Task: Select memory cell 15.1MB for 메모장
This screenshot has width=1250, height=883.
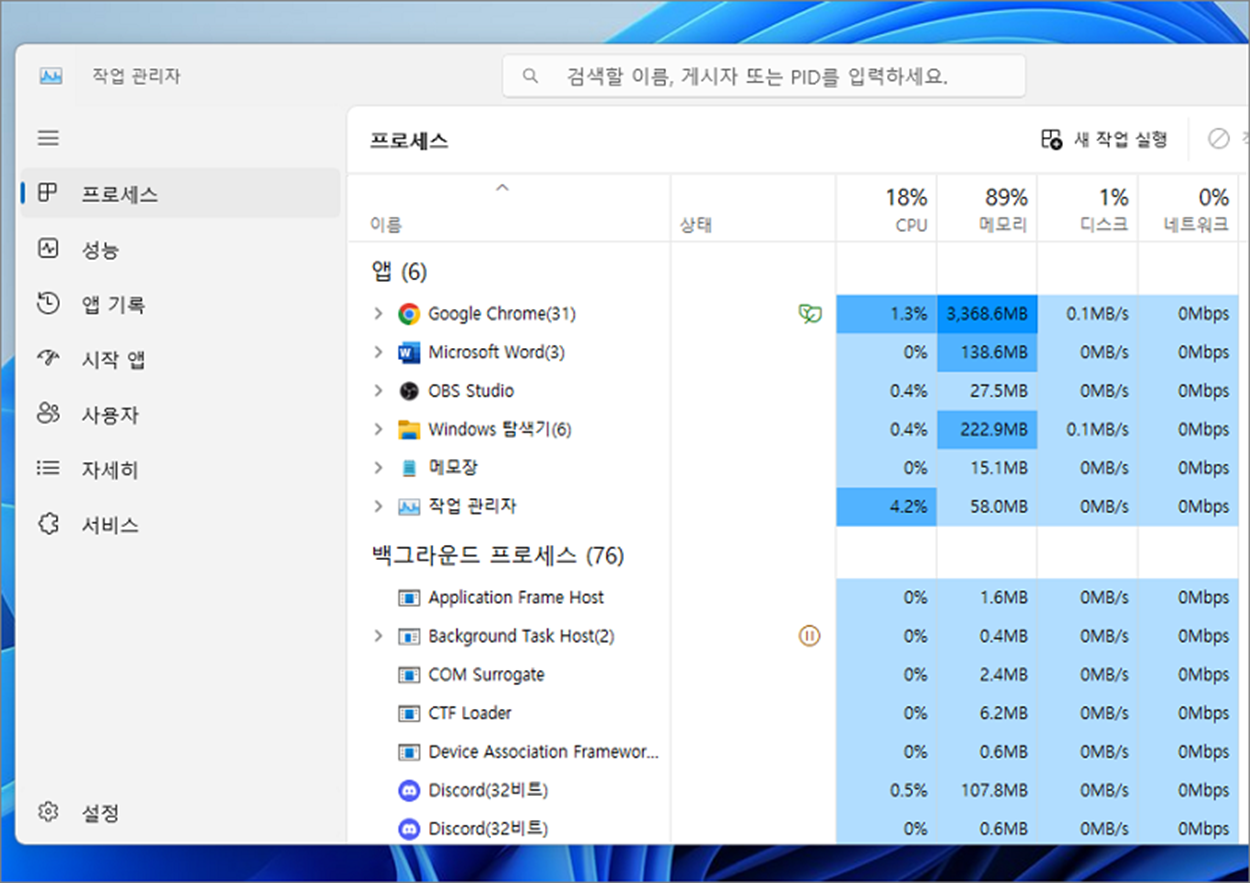Action: [x=987, y=468]
